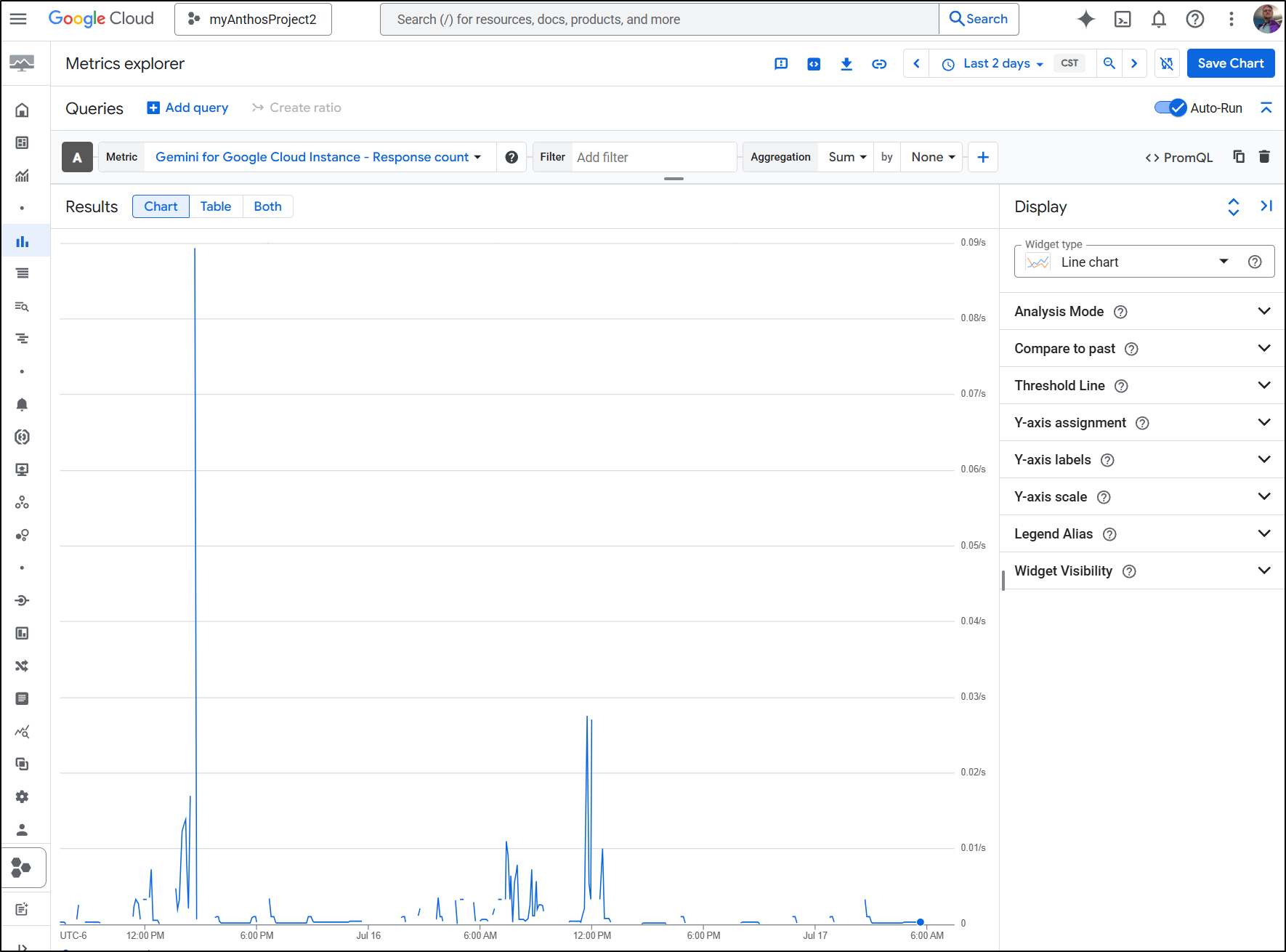Viewport: 1286px width, 952px height.
Task: Go to the Google Cloud home logo
Action: tap(101, 19)
